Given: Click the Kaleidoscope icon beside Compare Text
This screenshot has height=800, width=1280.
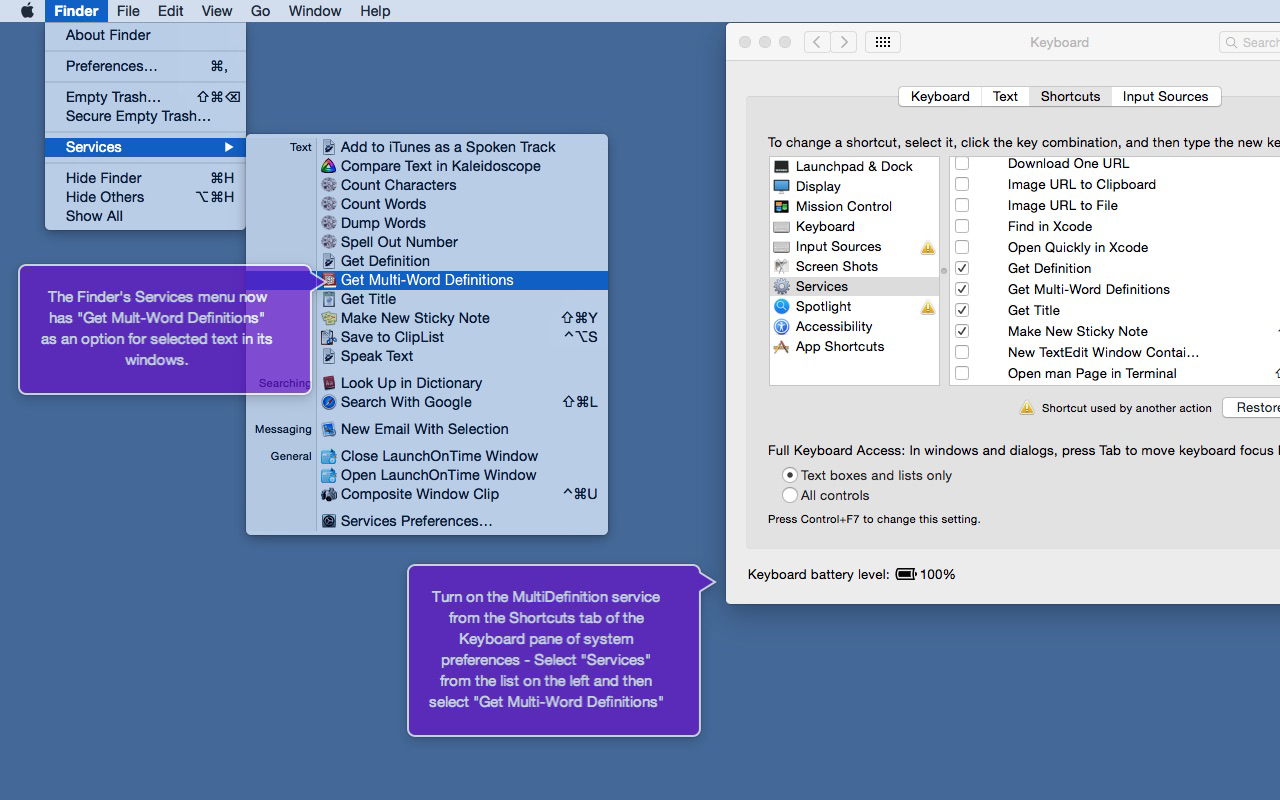Looking at the screenshot, I should pyautogui.click(x=328, y=166).
